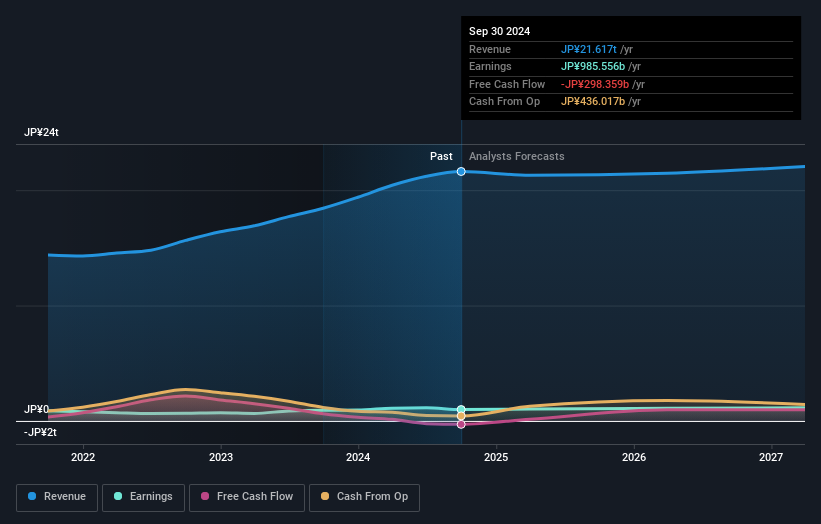Click the 2027 x-axis label
Screen dimensions: 821x524
point(771,458)
